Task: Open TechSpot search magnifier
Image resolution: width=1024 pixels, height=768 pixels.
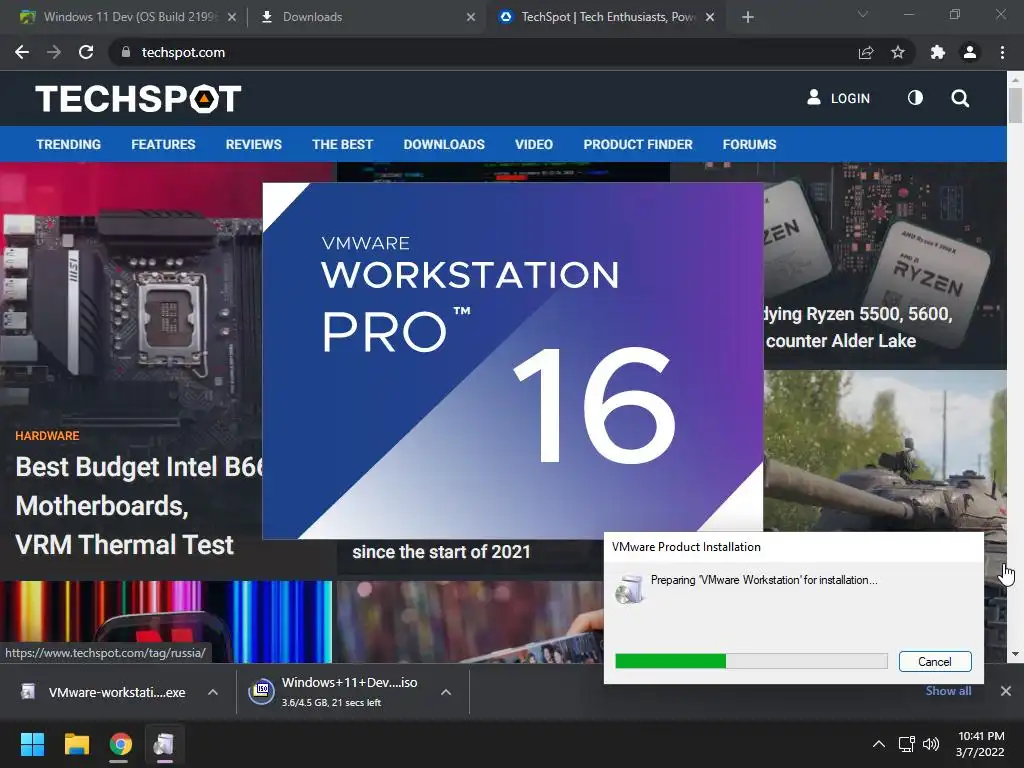Action: point(960,99)
